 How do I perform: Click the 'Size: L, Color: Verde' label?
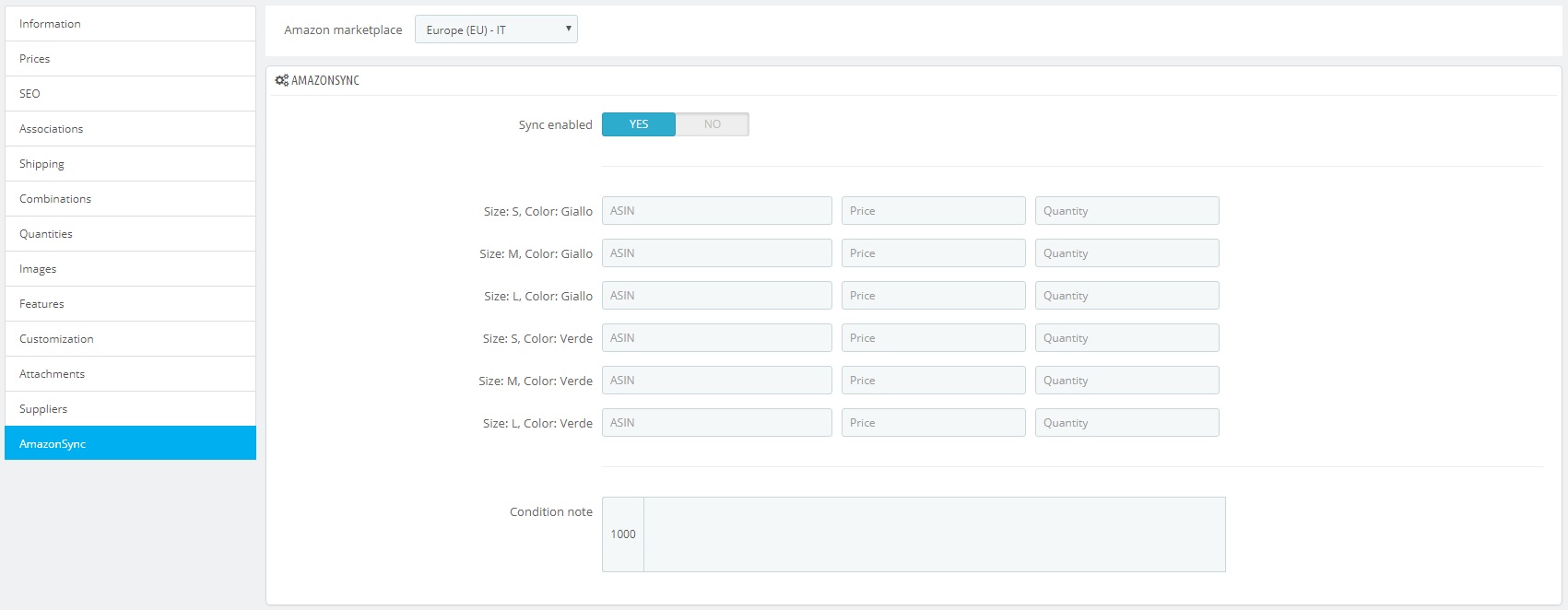point(538,424)
